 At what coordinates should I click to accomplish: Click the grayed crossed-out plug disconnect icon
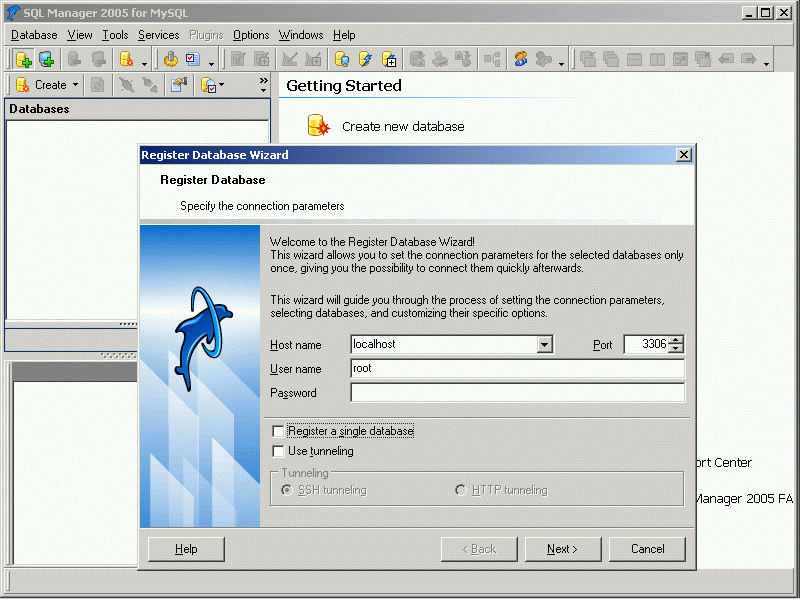pyautogui.click(x=126, y=85)
